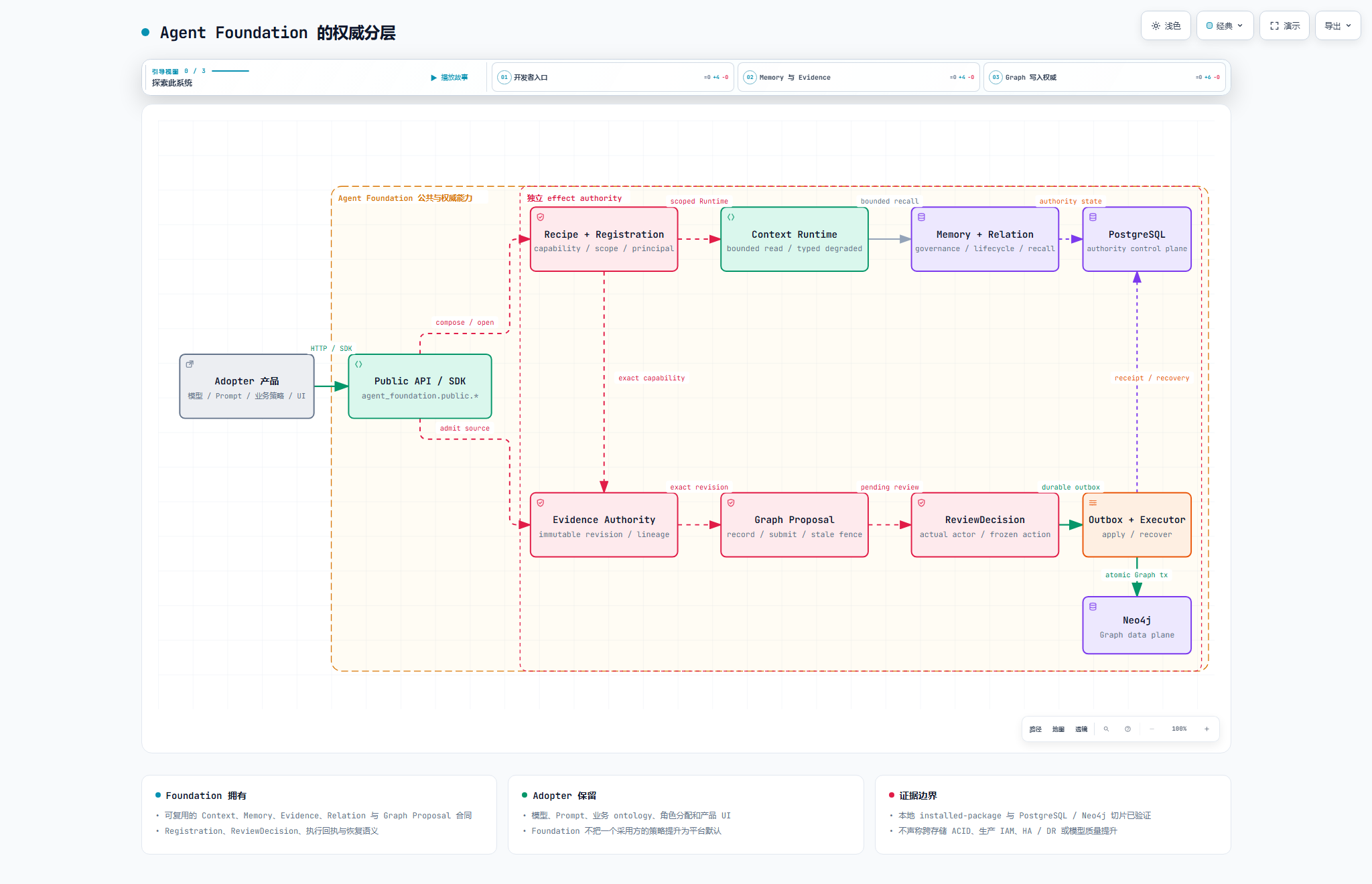This screenshot has height=884, width=1372.
Task: Click the code icon on Context Runtime
Action: click(731, 217)
